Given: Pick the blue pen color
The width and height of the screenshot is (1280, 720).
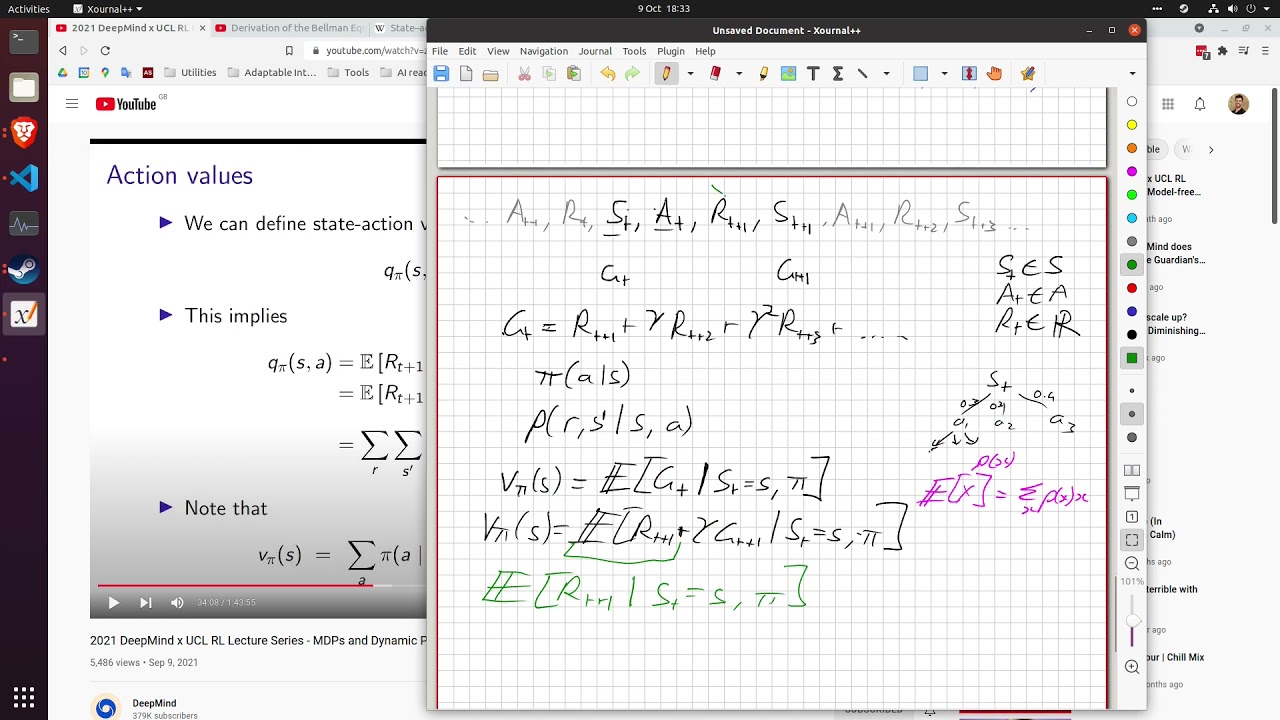Looking at the screenshot, I should point(1132,311).
